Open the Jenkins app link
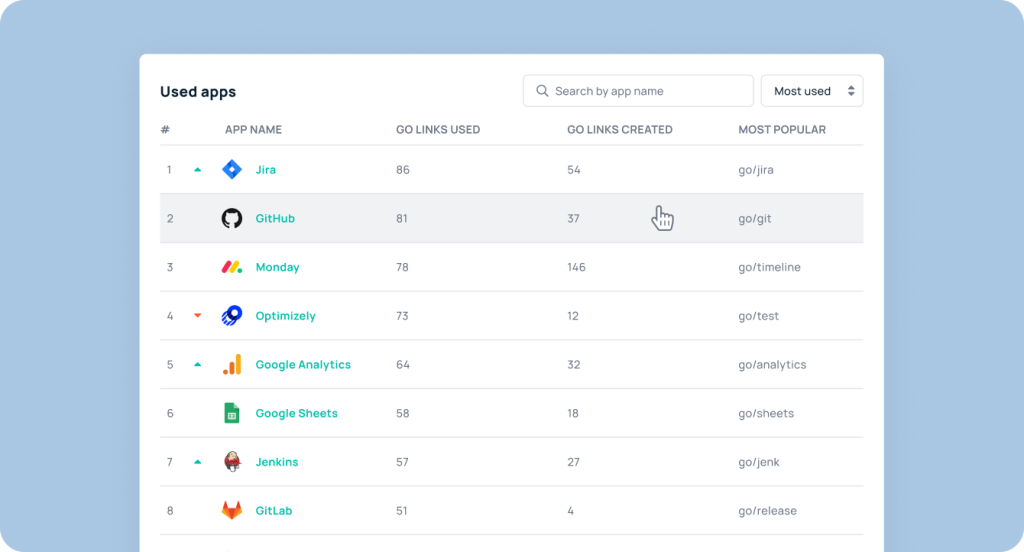The width and height of the screenshot is (1024, 552). (x=277, y=462)
